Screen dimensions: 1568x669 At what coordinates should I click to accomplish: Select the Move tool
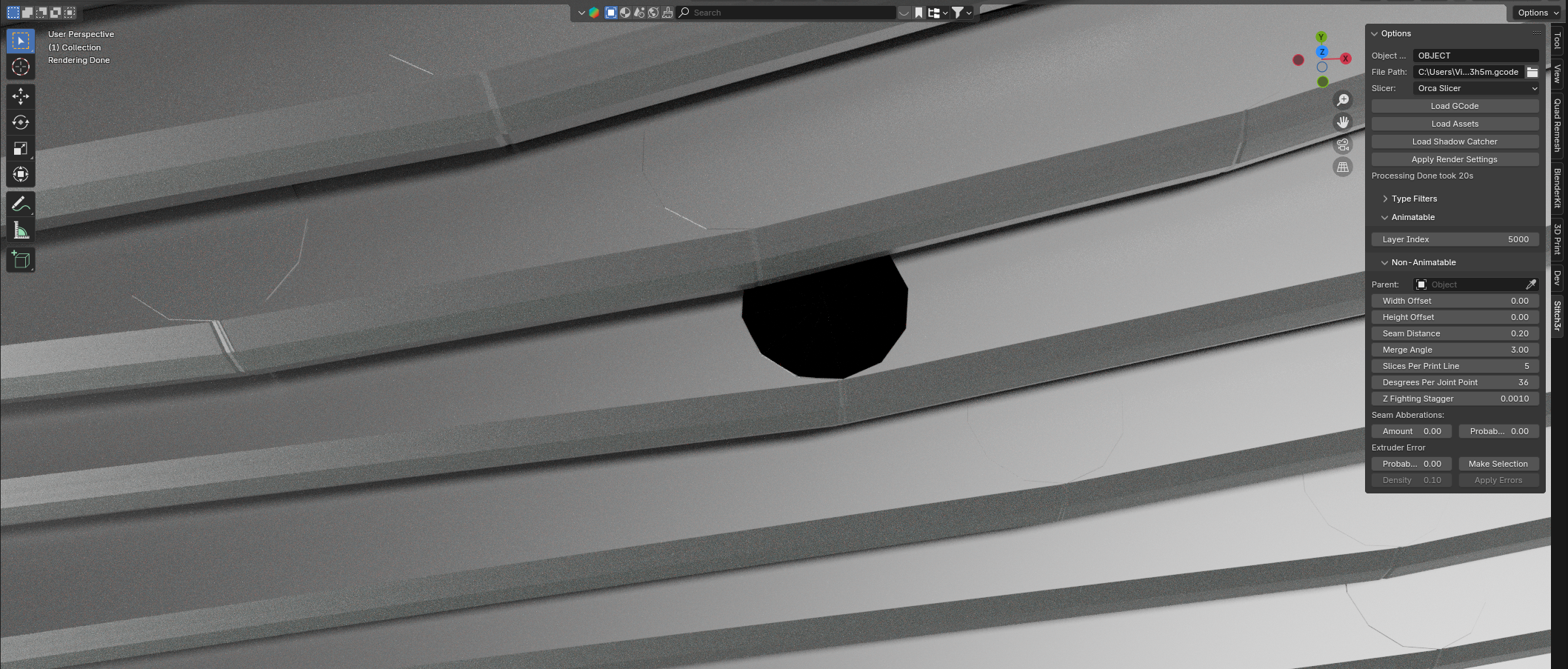[x=21, y=96]
